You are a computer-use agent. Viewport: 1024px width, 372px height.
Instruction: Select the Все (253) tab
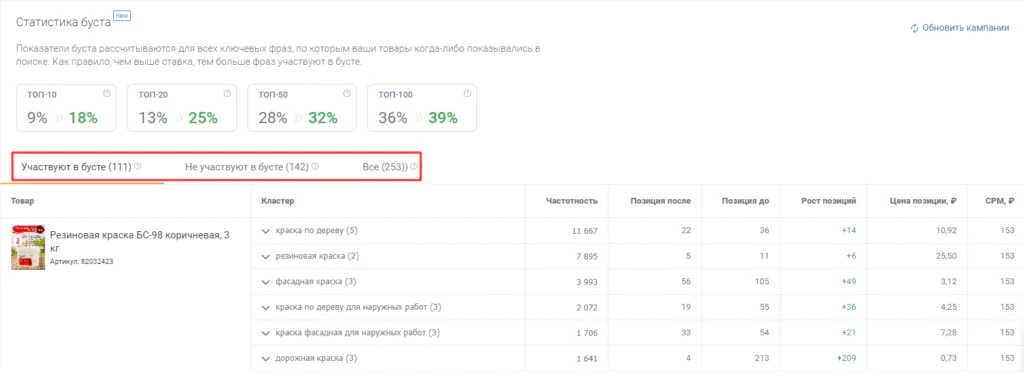(385, 167)
